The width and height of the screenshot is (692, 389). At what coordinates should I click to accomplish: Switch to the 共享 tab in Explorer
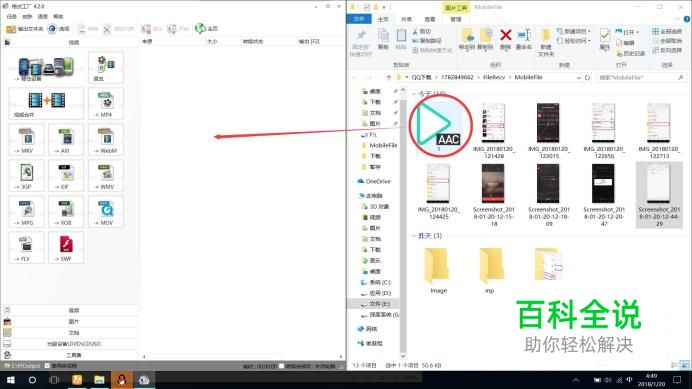click(x=406, y=19)
